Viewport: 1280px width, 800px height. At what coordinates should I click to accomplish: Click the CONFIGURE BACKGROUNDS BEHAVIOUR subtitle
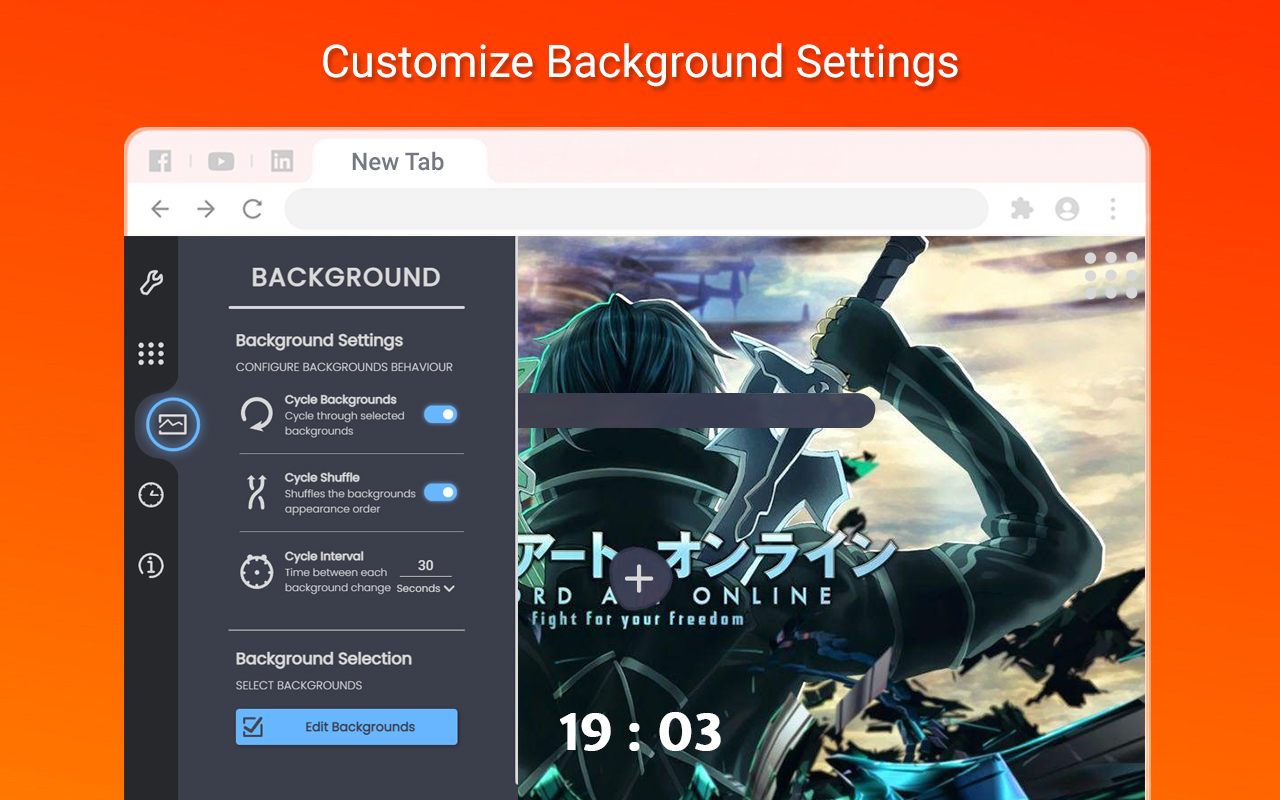(x=344, y=367)
